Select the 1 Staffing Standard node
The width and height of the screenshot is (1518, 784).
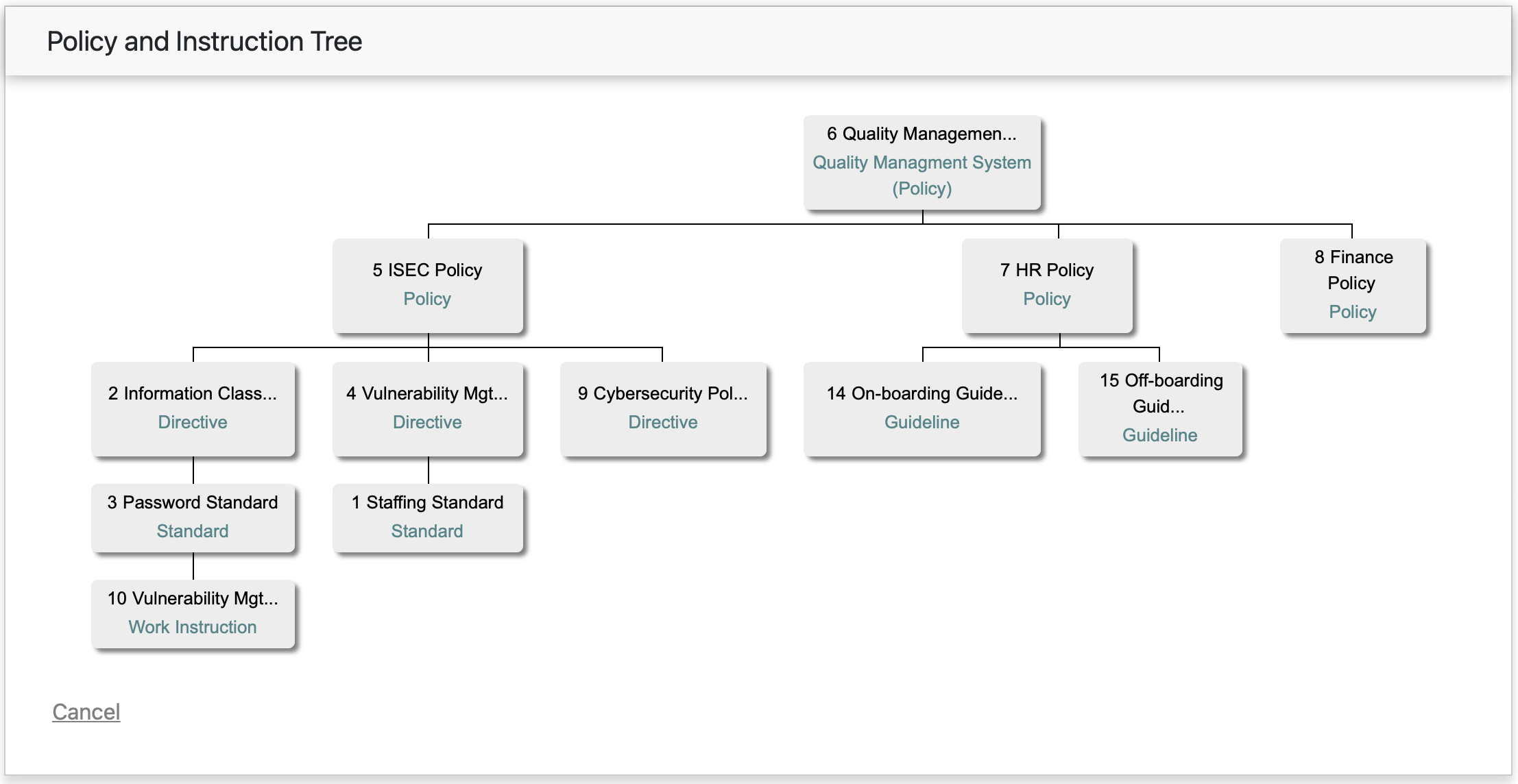(x=427, y=502)
